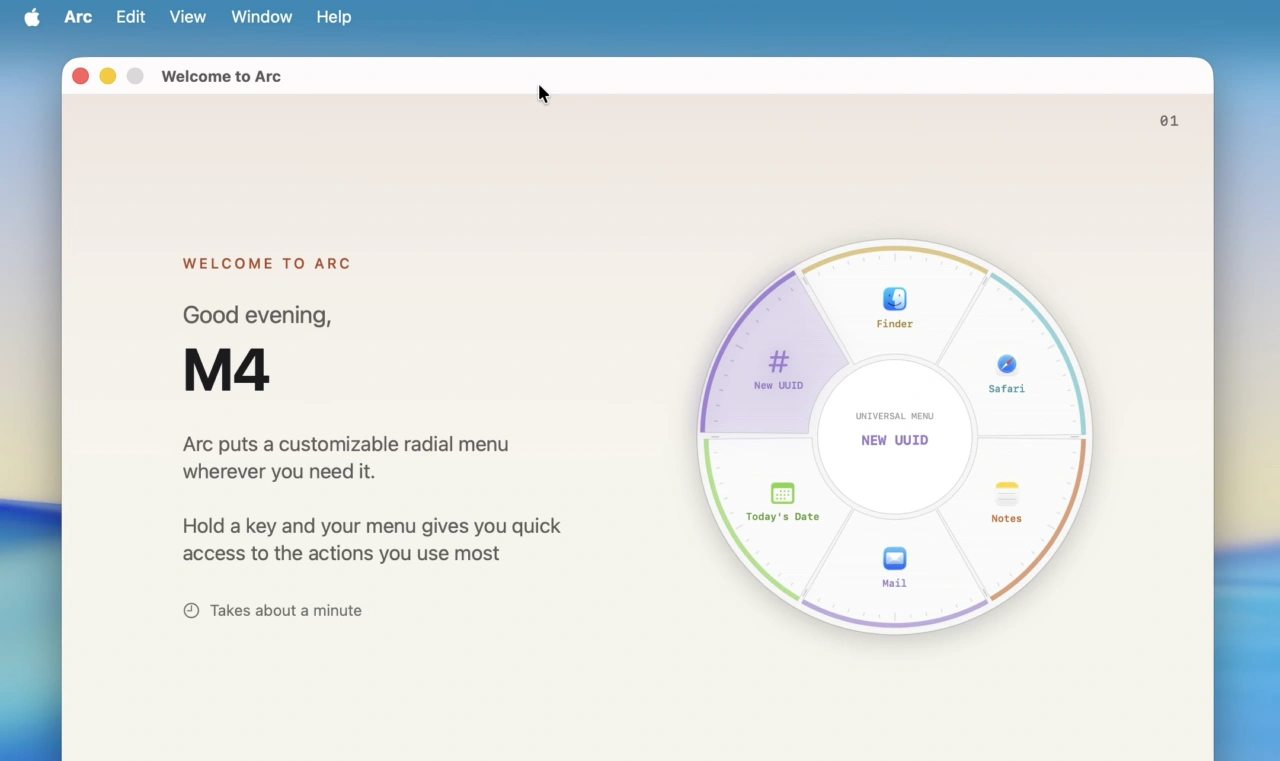Open the Help menu

334,17
